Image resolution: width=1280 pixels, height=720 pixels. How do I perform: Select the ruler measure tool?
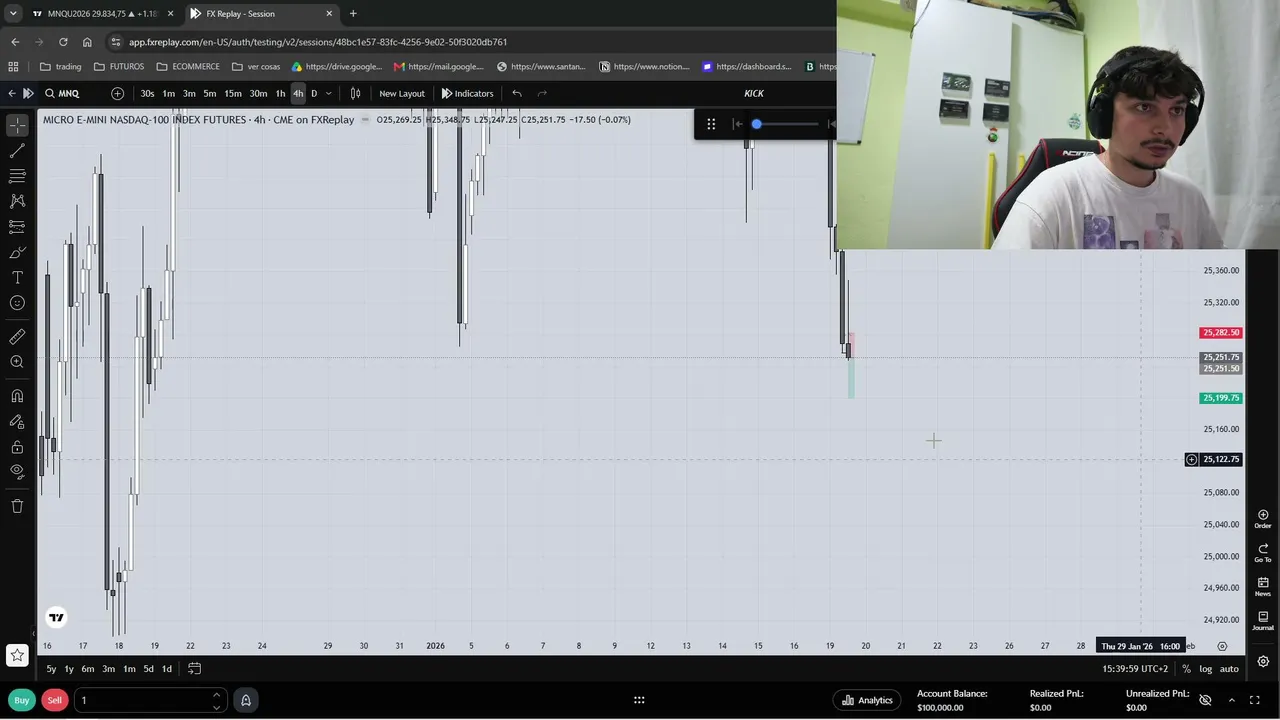pos(17,337)
